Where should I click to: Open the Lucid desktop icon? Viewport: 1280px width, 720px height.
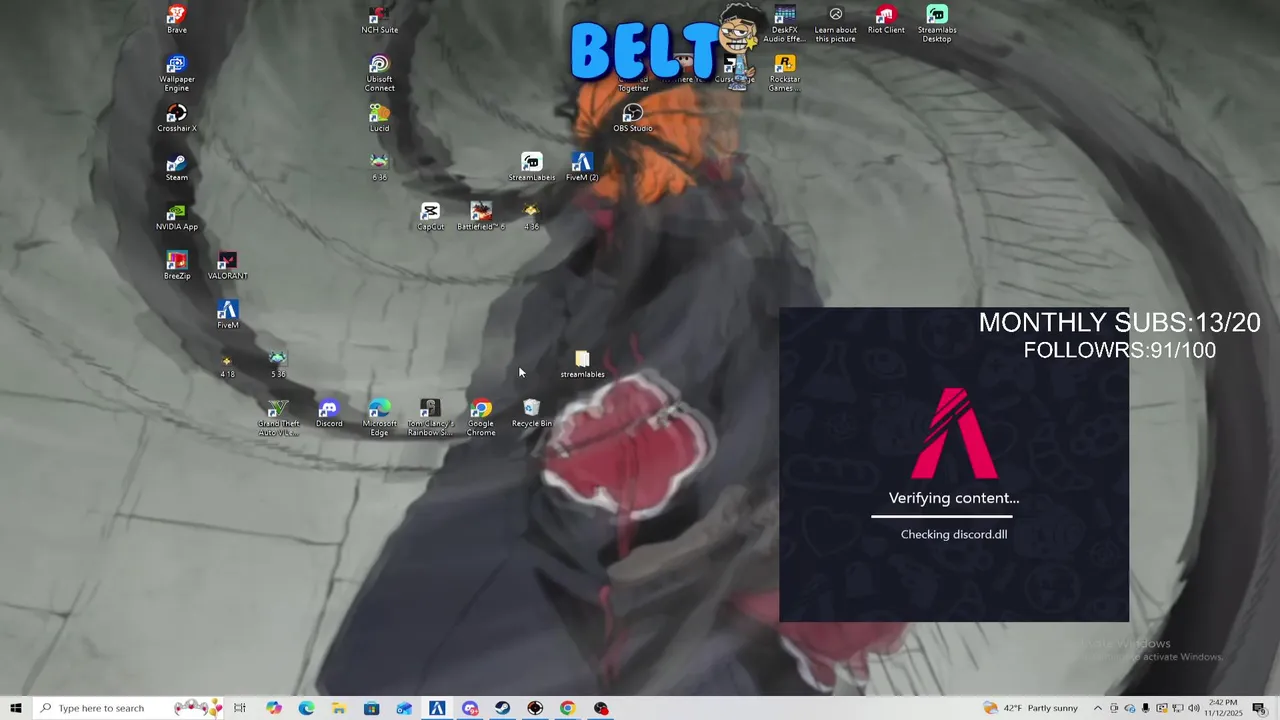(379, 118)
